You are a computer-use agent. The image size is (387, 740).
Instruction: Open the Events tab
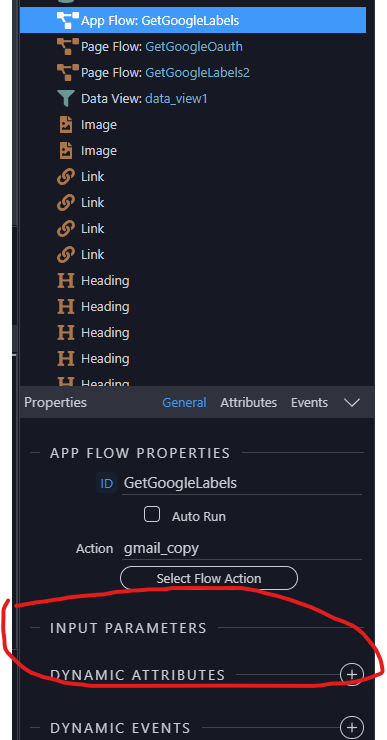(309, 403)
